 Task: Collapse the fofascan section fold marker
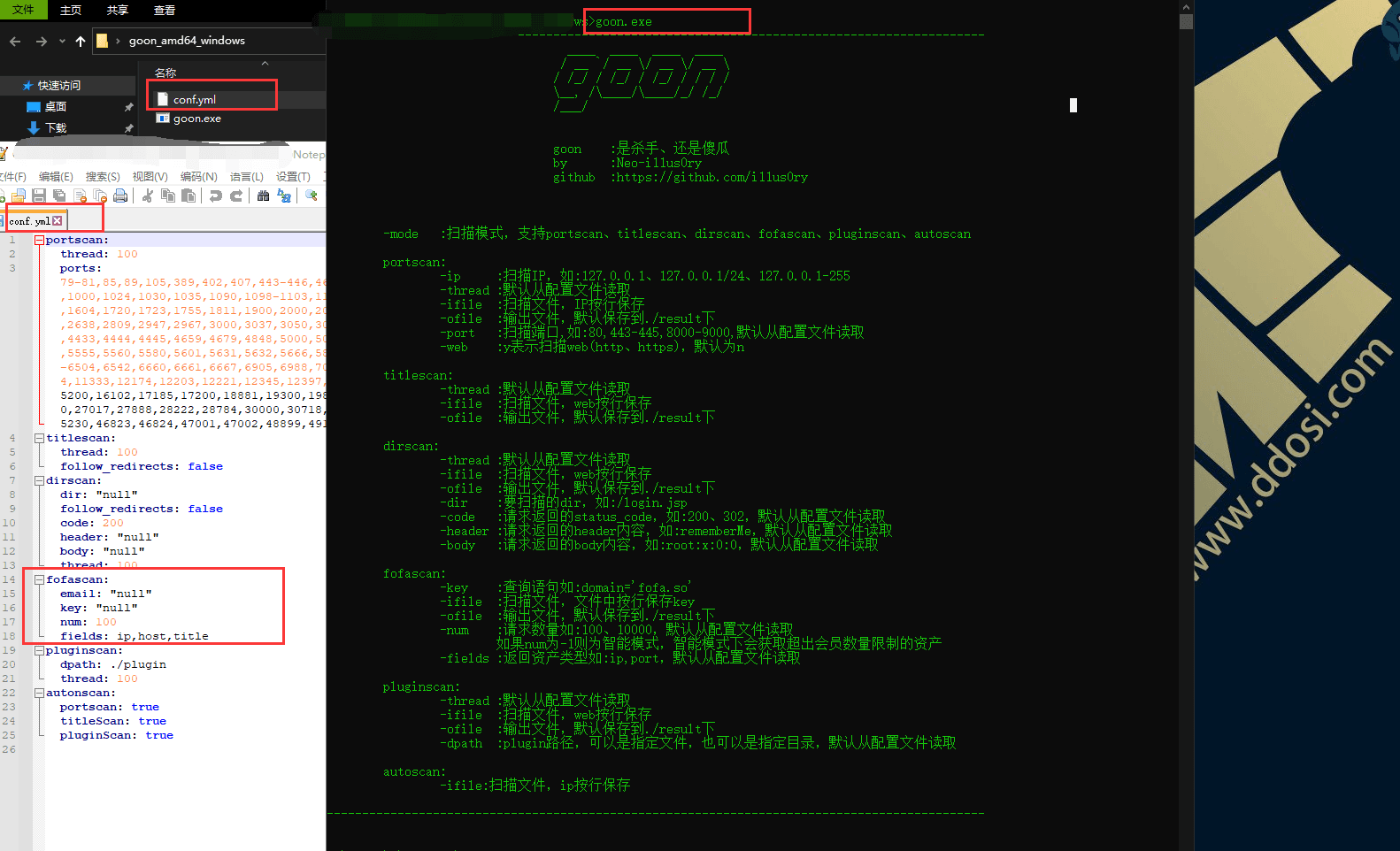(40, 579)
